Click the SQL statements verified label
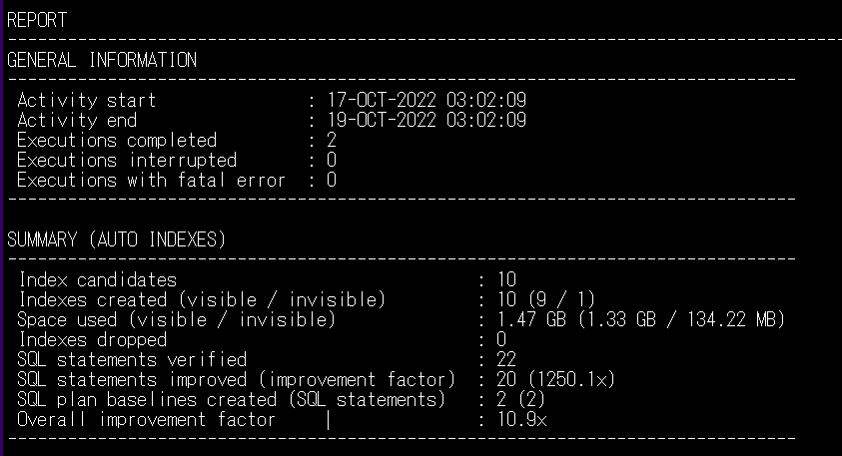Image resolution: width=842 pixels, height=456 pixels. 131,360
